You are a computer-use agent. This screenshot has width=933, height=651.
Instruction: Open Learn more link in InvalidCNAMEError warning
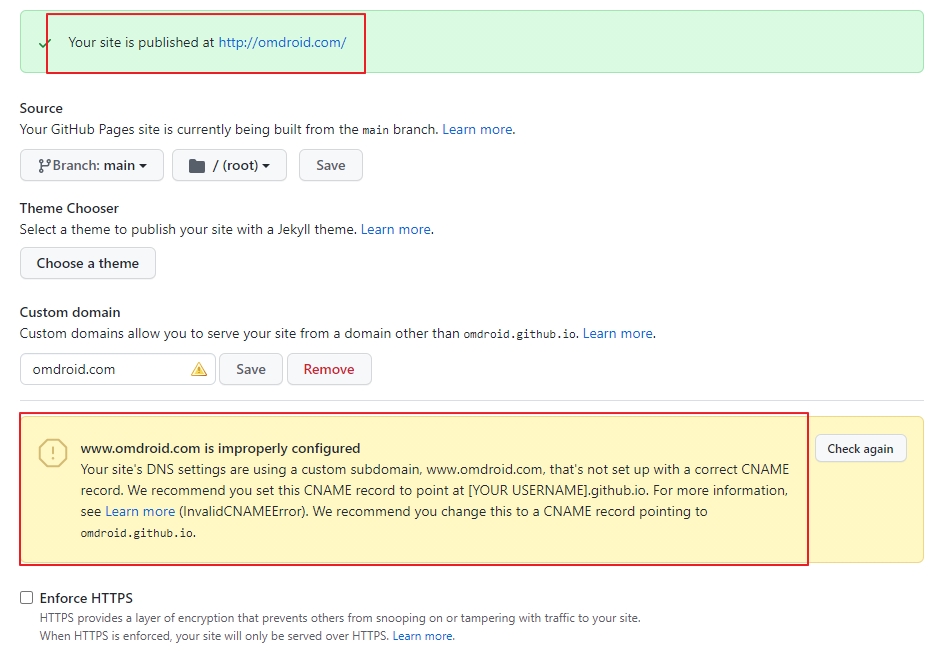click(x=140, y=511)
